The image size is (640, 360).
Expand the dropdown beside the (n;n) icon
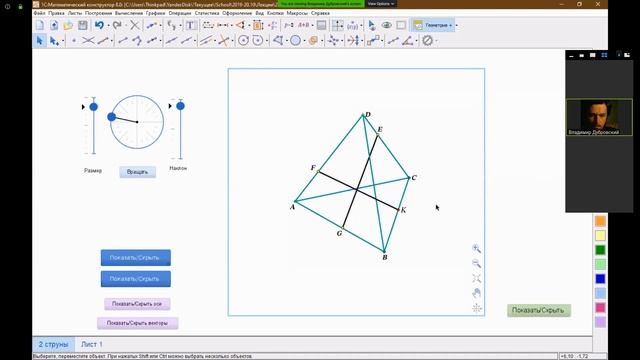pos(362,26)
